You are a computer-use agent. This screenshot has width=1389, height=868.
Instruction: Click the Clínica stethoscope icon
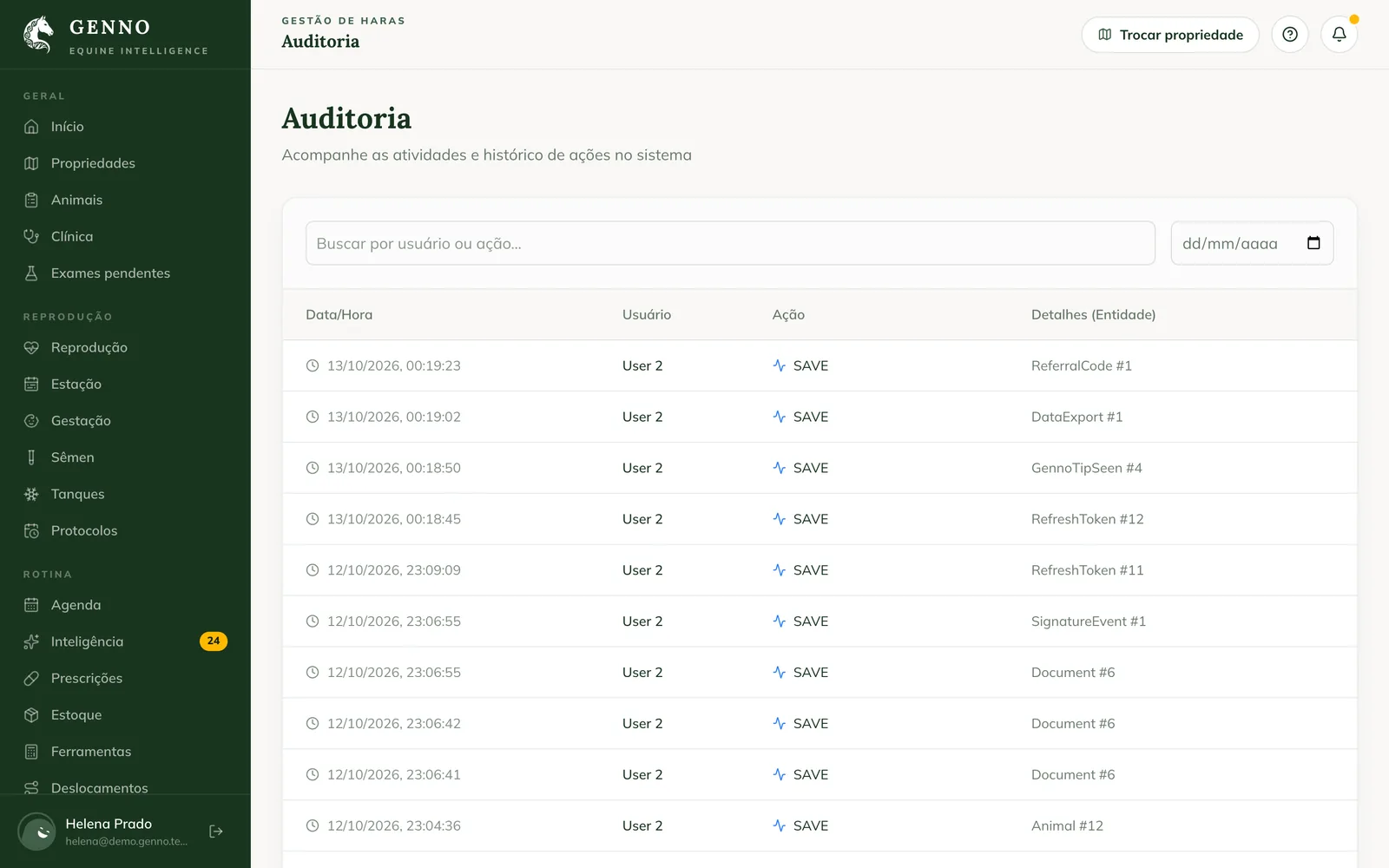31,236
